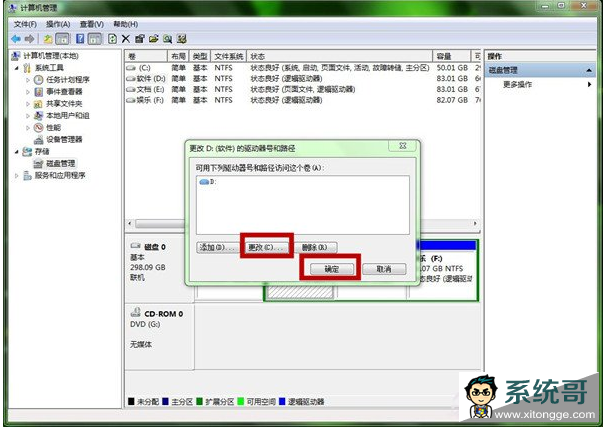This screenshot has height=427, width=604.
Task: Open the 文件(F) menu
Action: [25, 24]
